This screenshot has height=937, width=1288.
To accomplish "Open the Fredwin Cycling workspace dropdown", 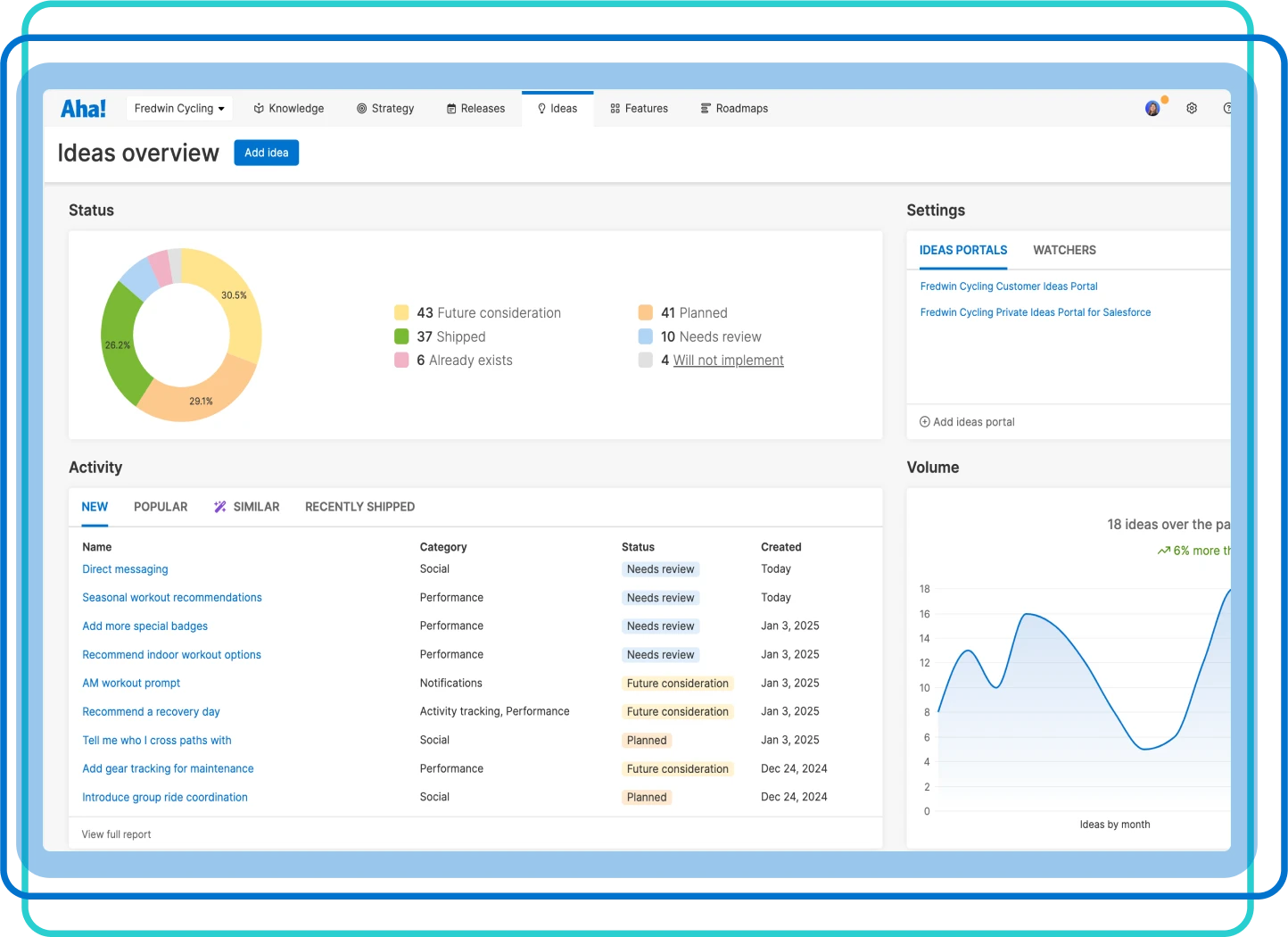I will click(178, 108).
